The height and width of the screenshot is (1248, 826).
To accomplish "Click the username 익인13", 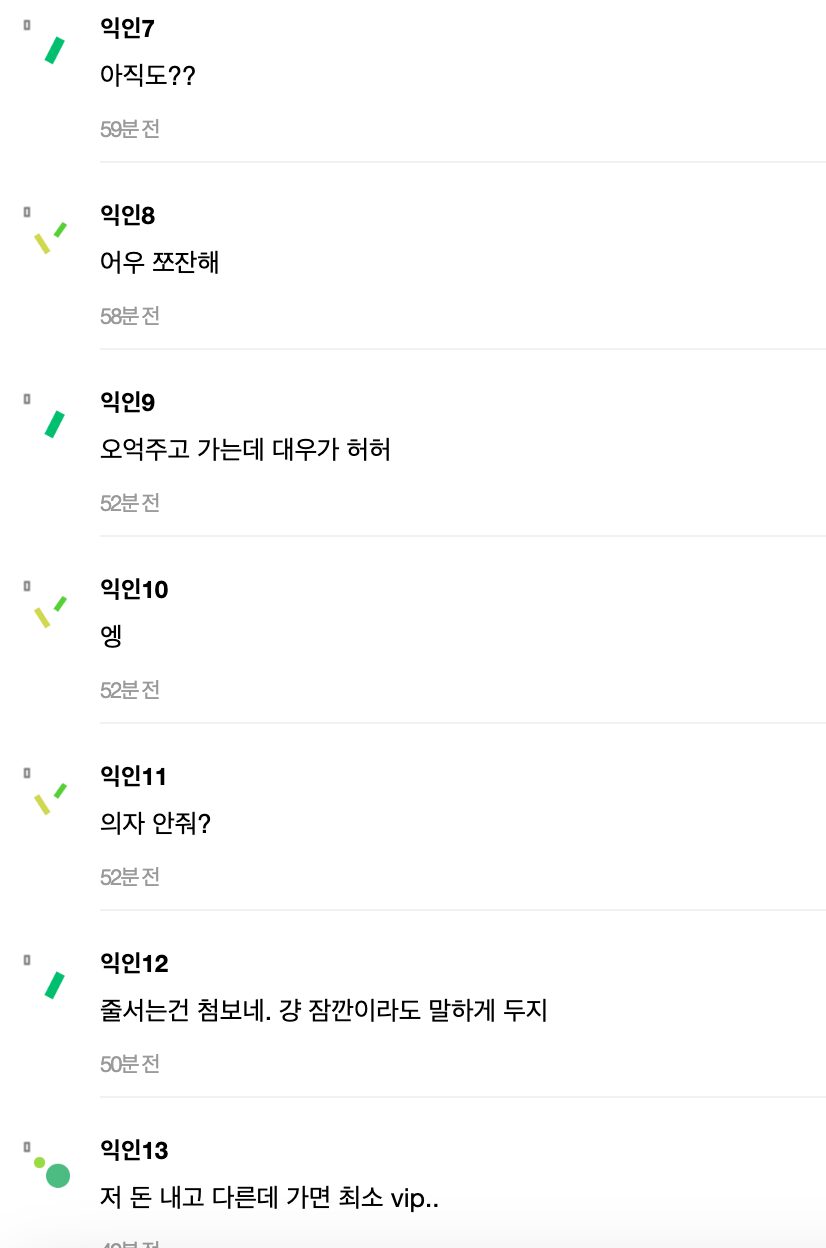I will point(134,1151).
